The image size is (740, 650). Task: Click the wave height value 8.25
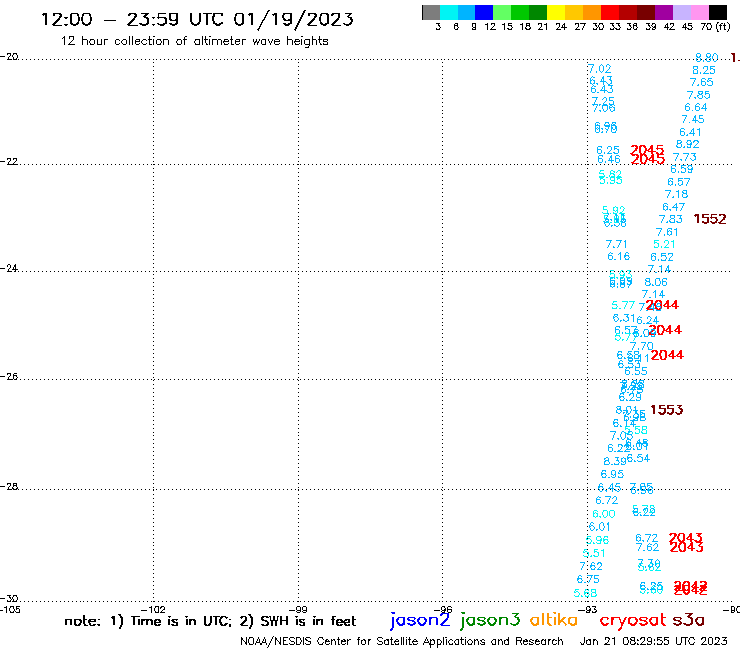[x=704, y=70]
